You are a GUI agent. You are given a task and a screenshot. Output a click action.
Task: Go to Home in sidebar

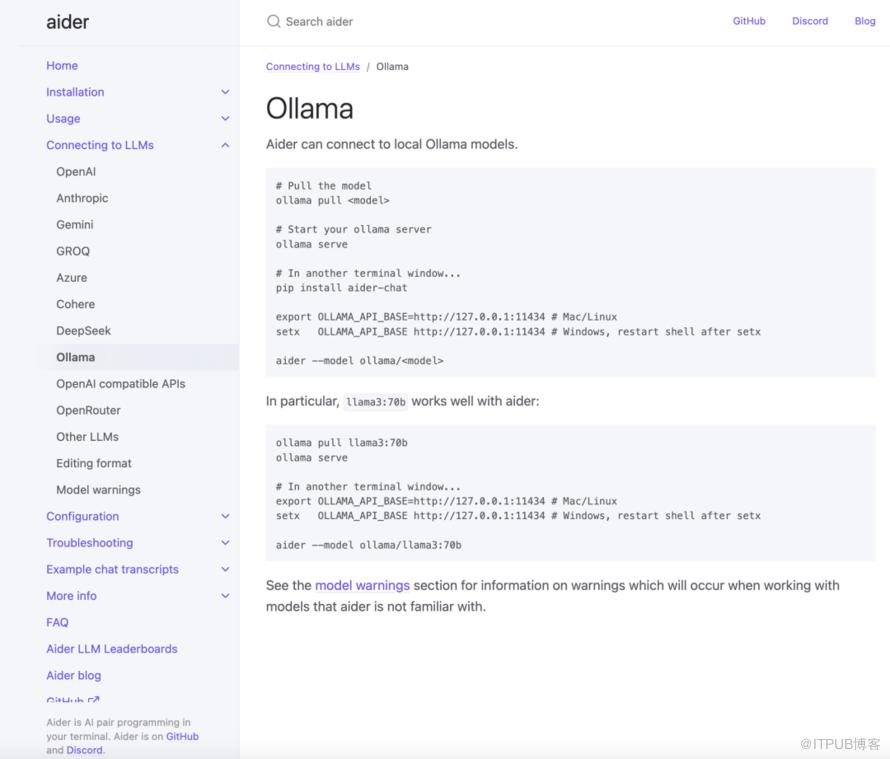point(62,66)
